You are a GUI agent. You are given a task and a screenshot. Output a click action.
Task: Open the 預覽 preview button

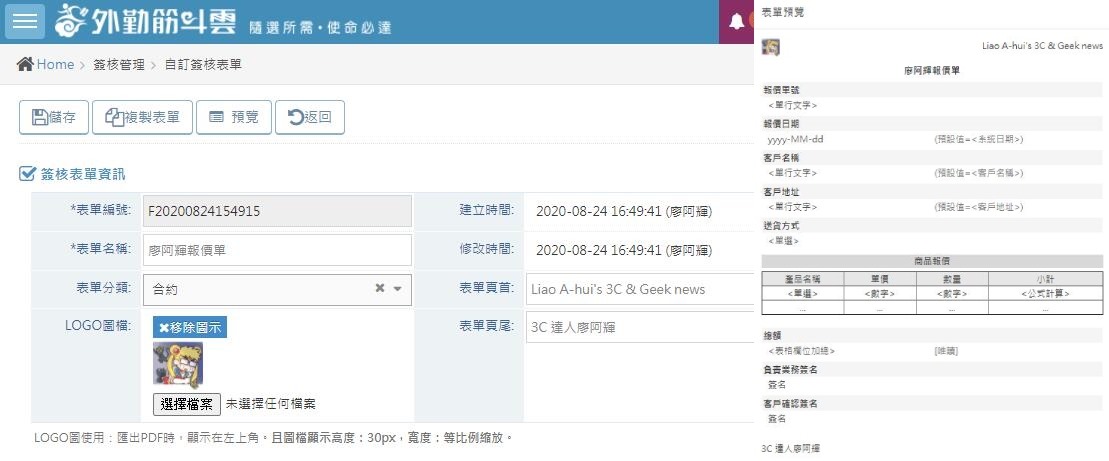[x=233, y=117]
